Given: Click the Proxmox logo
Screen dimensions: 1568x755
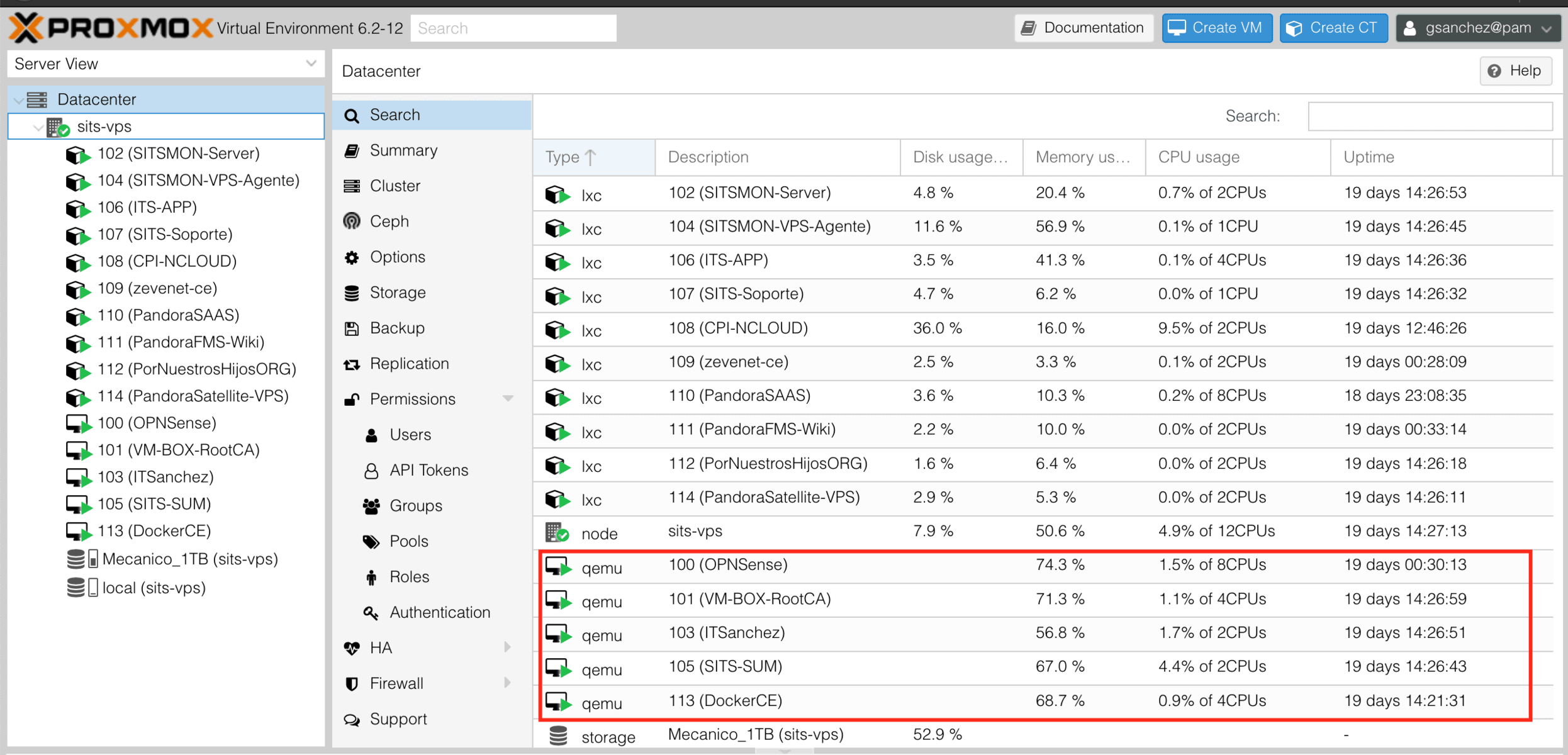Looking at the screenshot, I should (111, 28).
